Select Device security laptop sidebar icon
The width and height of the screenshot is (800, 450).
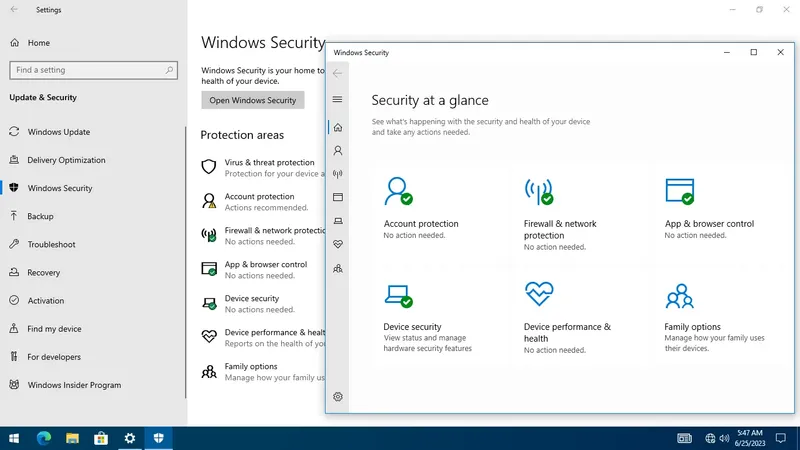pyautogui.click(x=338, y=221)
